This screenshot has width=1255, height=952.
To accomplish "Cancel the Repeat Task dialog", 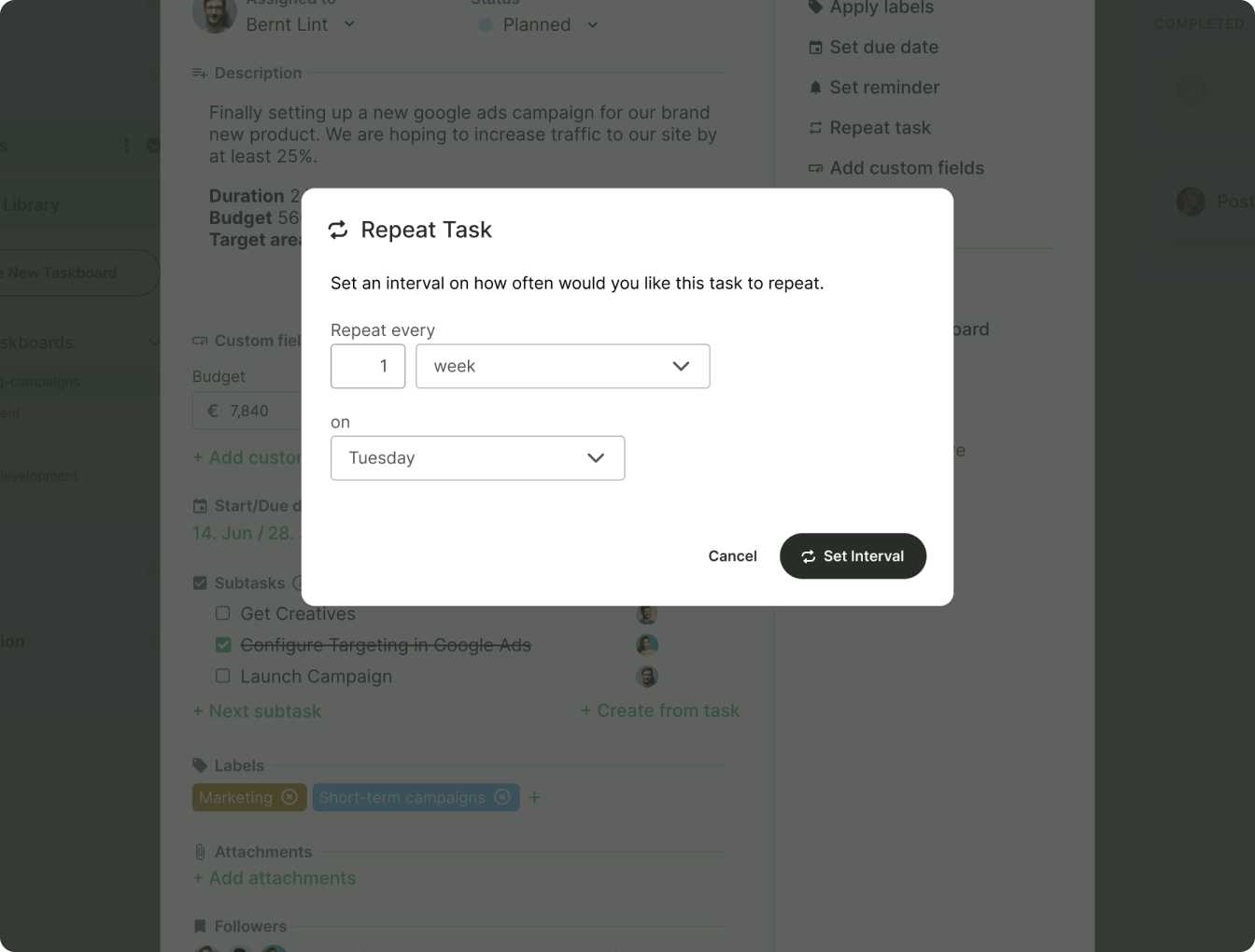I will (x=732, y=556).
